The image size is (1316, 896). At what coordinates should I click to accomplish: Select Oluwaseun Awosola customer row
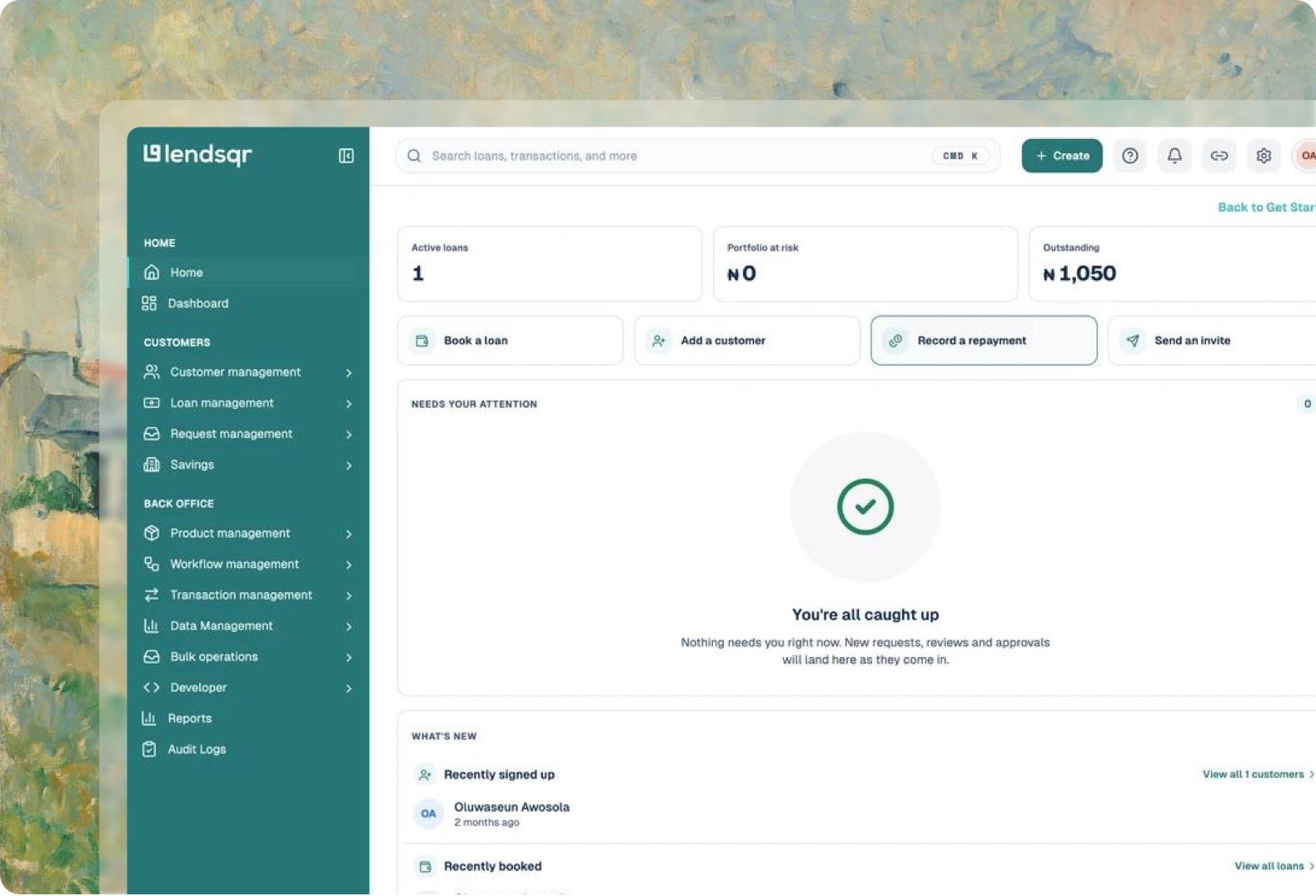point(858,814)
